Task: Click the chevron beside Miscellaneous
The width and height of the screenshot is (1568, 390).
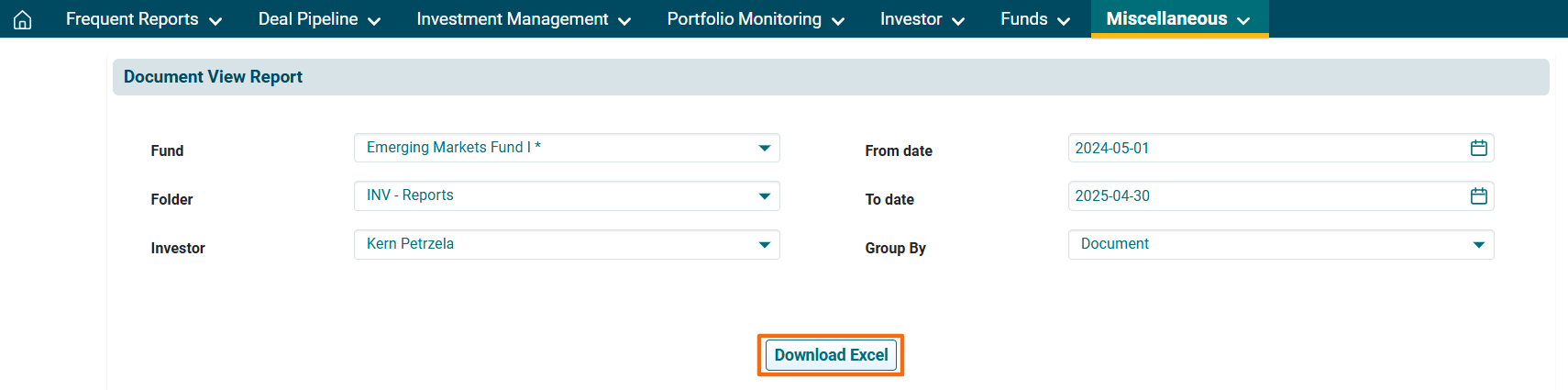Action: (x=1243, y=20)
